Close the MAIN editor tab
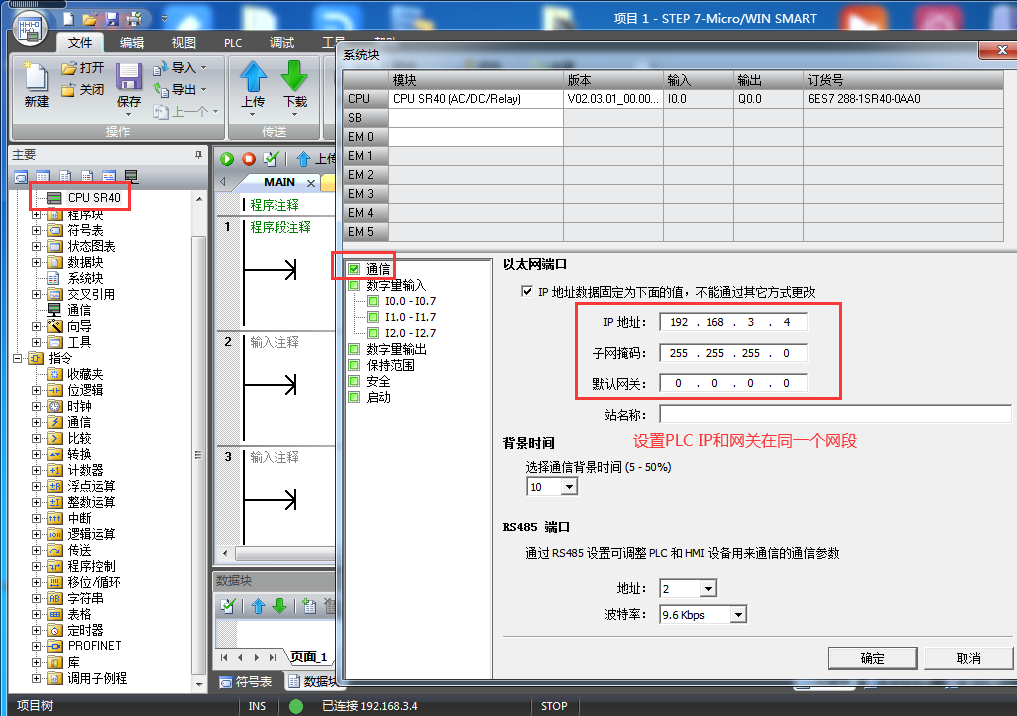 311,183
